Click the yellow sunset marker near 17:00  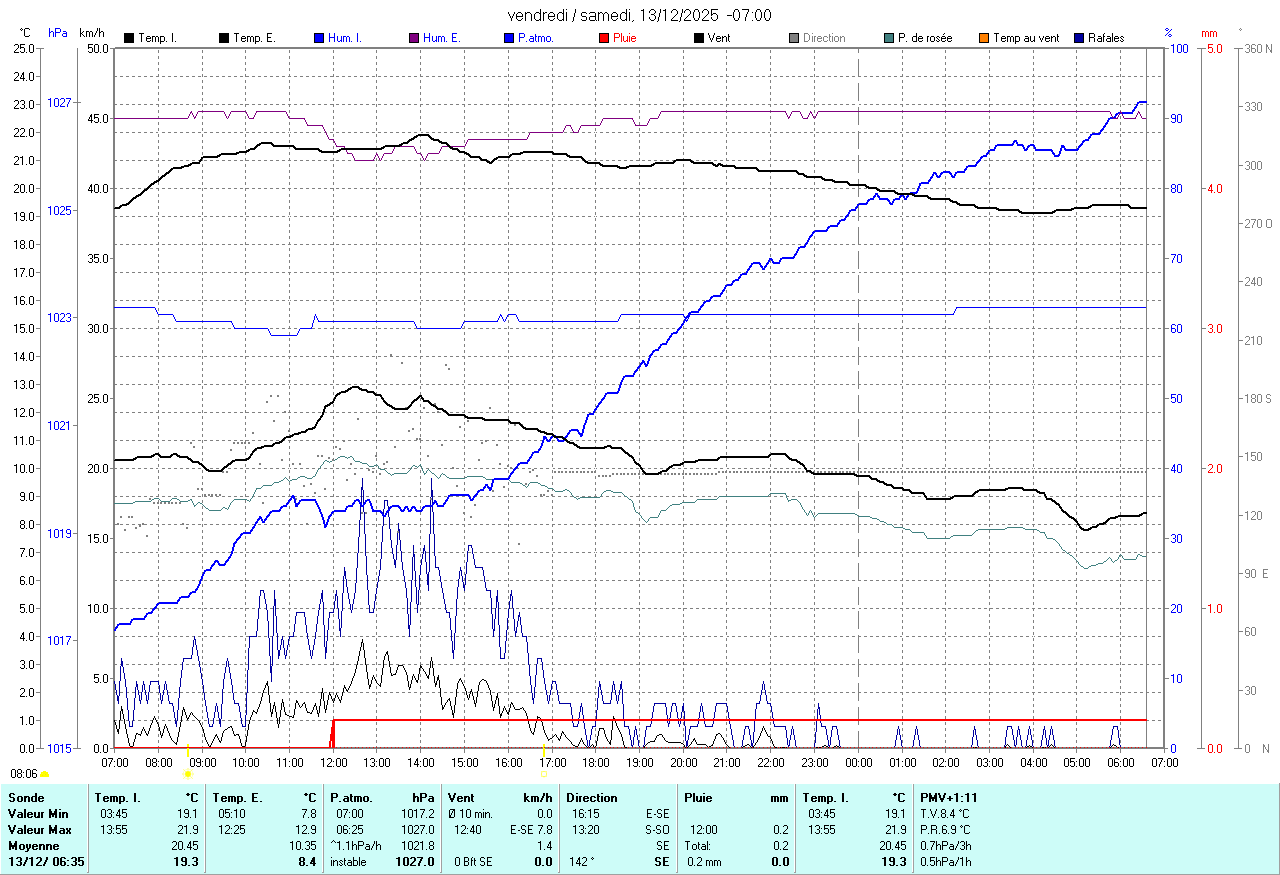click(544, 773)
